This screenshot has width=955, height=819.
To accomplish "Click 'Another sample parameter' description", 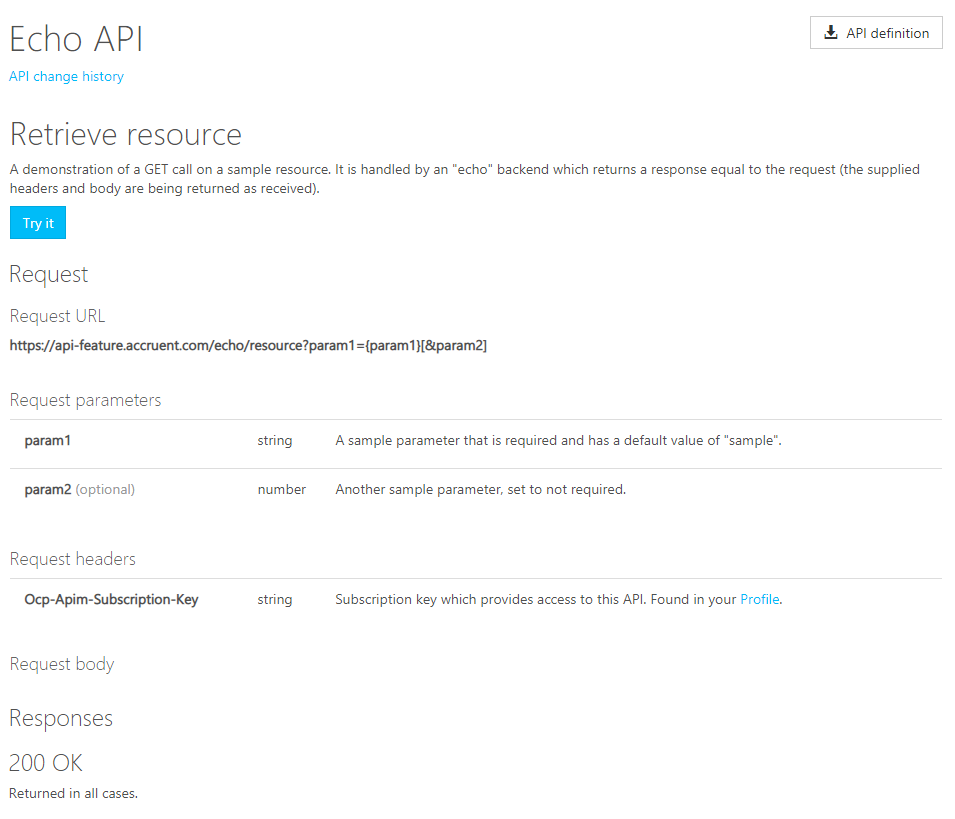I will [481, 490].
